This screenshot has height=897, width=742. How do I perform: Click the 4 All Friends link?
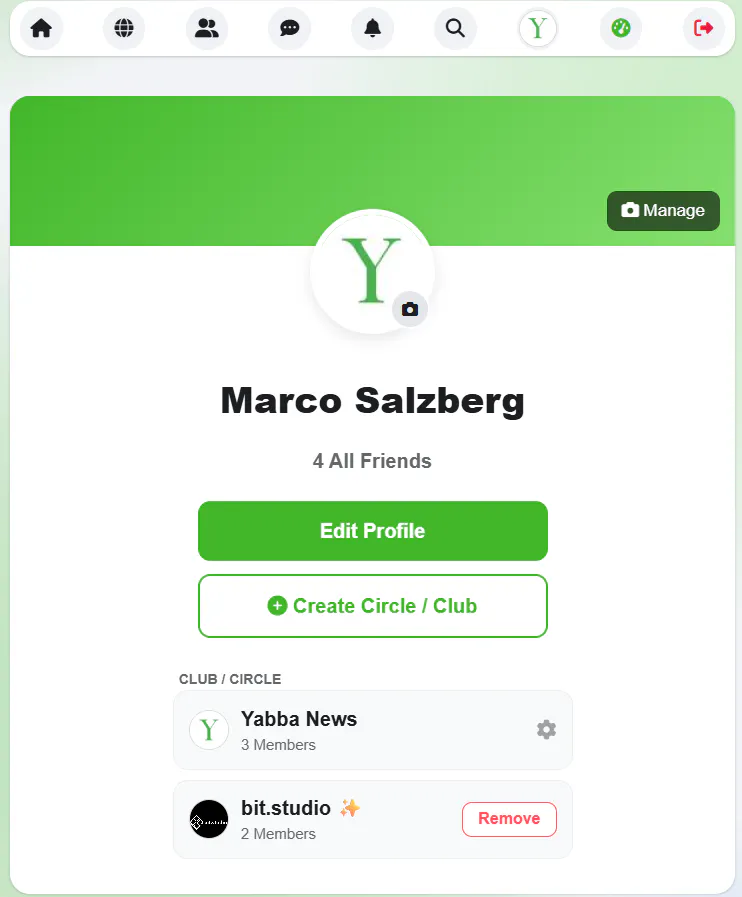click(x=372, y=461)
